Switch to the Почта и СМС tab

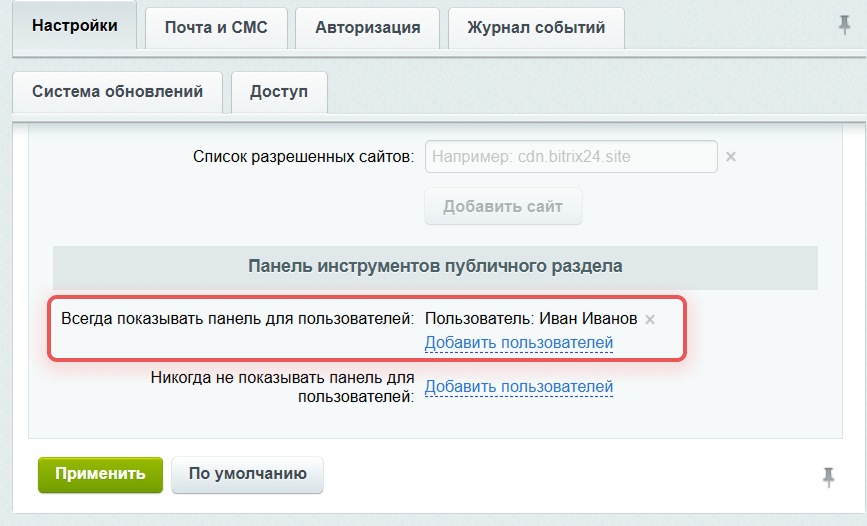click(x=216, y=28)
